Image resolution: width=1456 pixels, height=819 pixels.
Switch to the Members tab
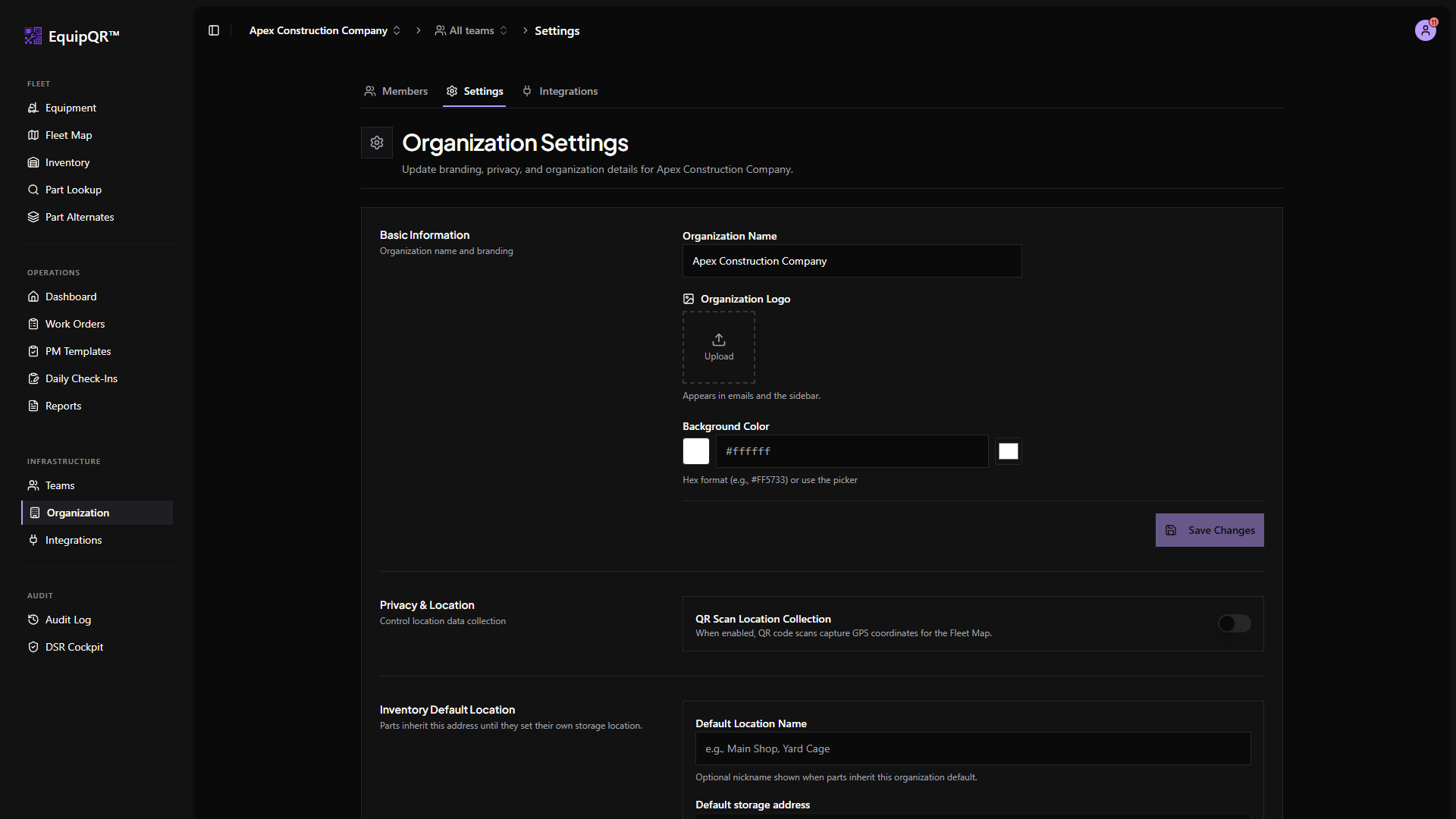[396, 91]
